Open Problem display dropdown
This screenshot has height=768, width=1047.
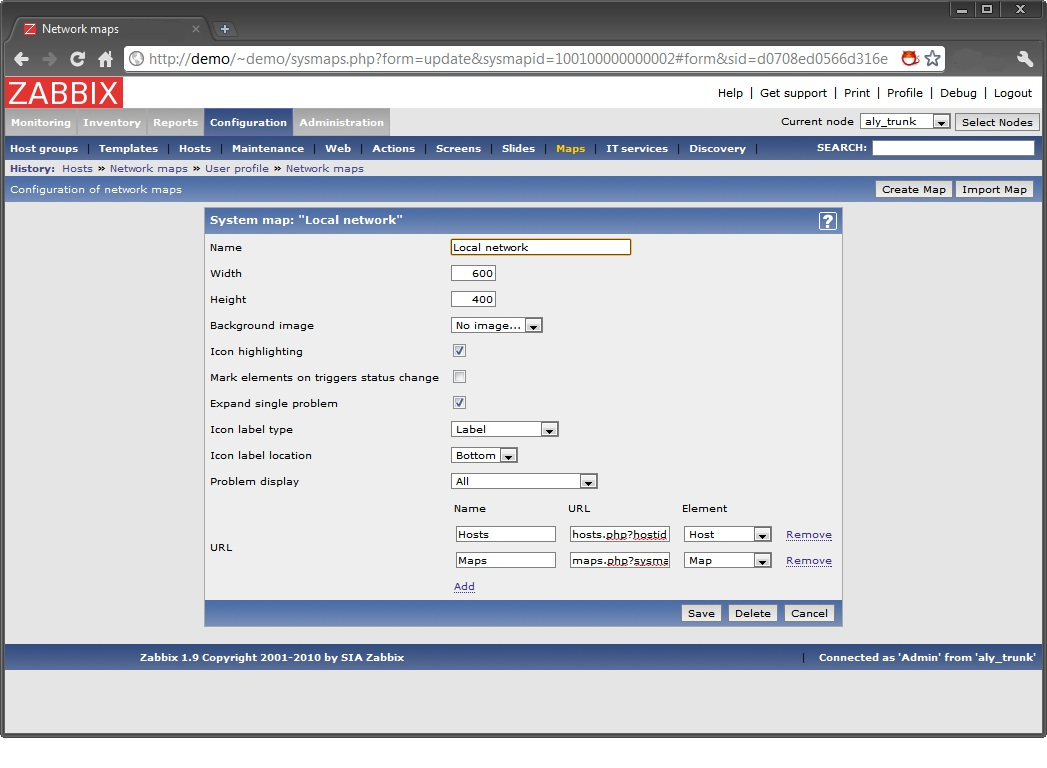[x=524, y=482]
